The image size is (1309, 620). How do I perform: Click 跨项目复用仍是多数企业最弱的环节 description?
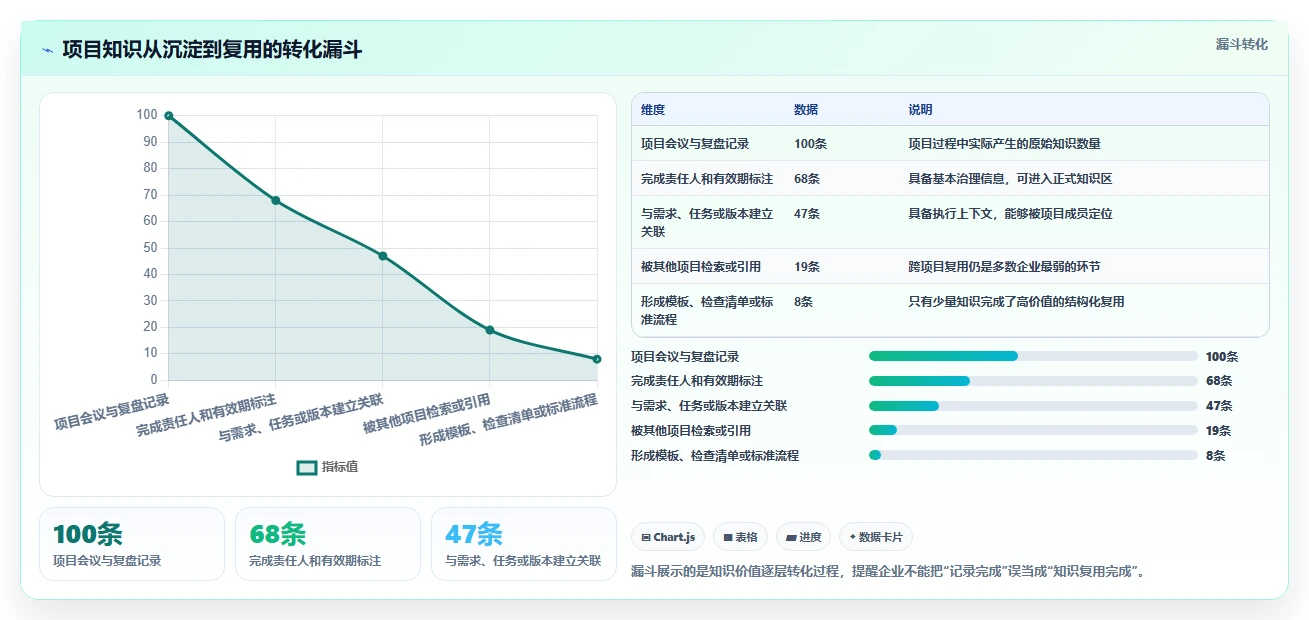pyautogui.click(x=1004, y=267)
